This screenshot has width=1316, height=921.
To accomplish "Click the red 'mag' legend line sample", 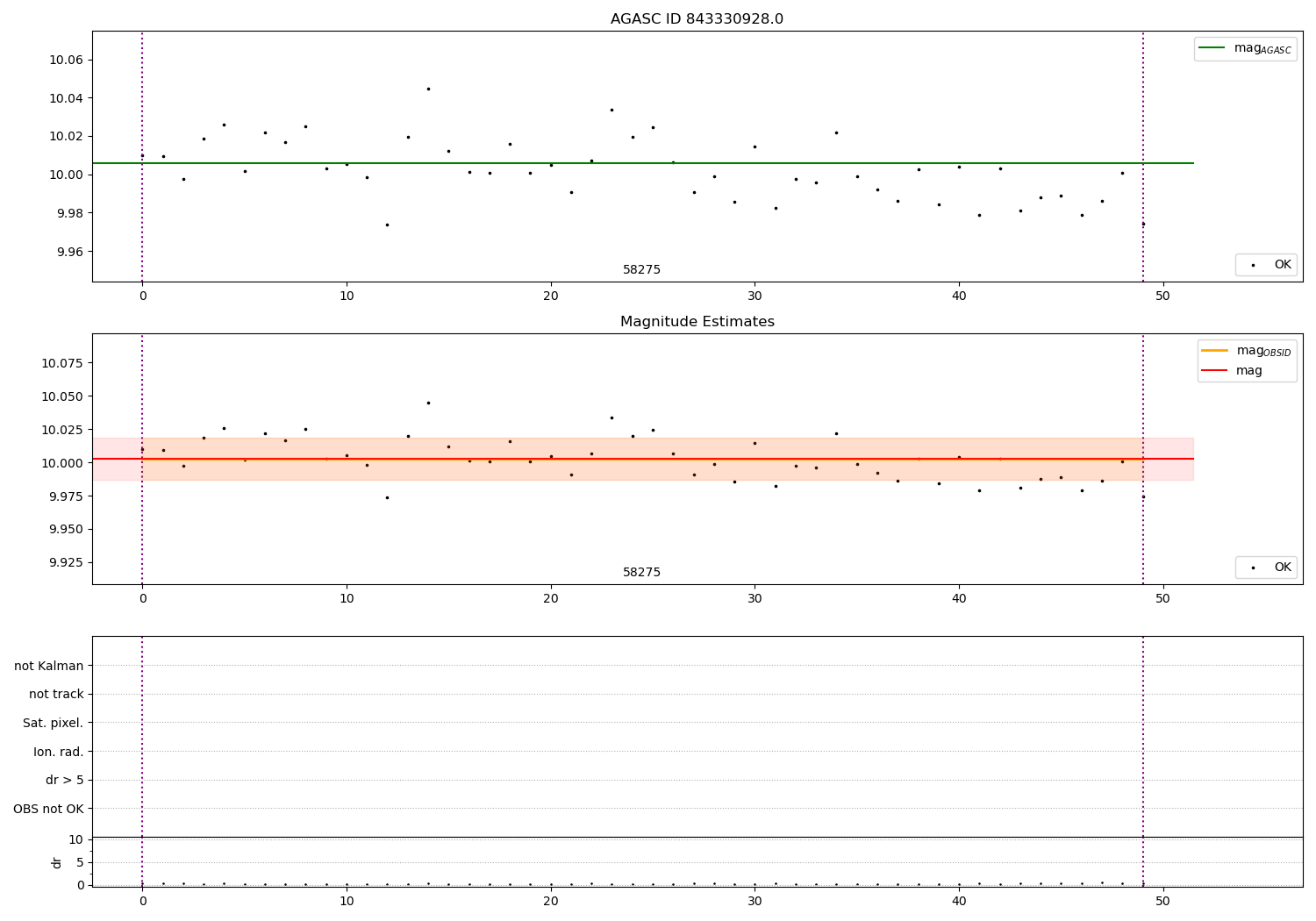I will click(1214, 370).
